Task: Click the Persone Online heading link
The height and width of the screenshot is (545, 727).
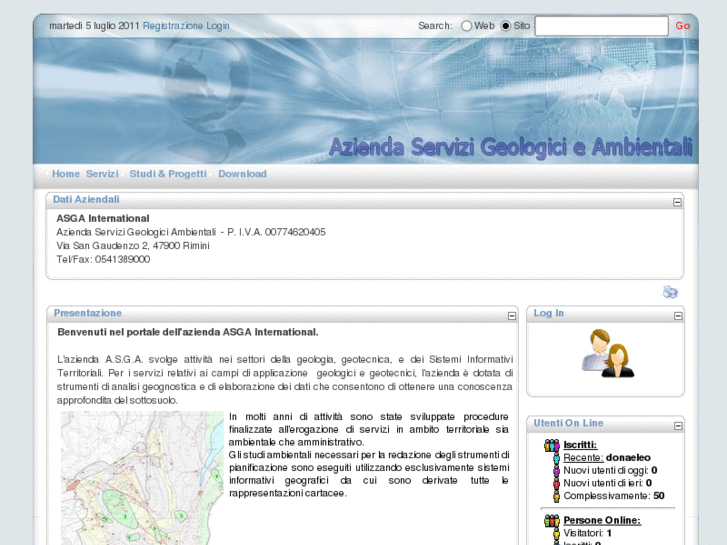Action: click(x=602, y=520)
